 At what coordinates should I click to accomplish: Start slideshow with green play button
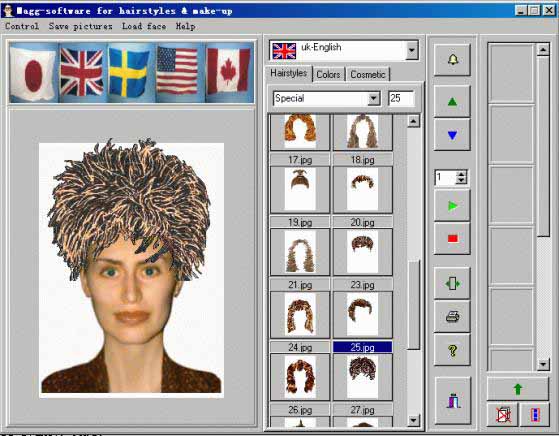point(452,206)
